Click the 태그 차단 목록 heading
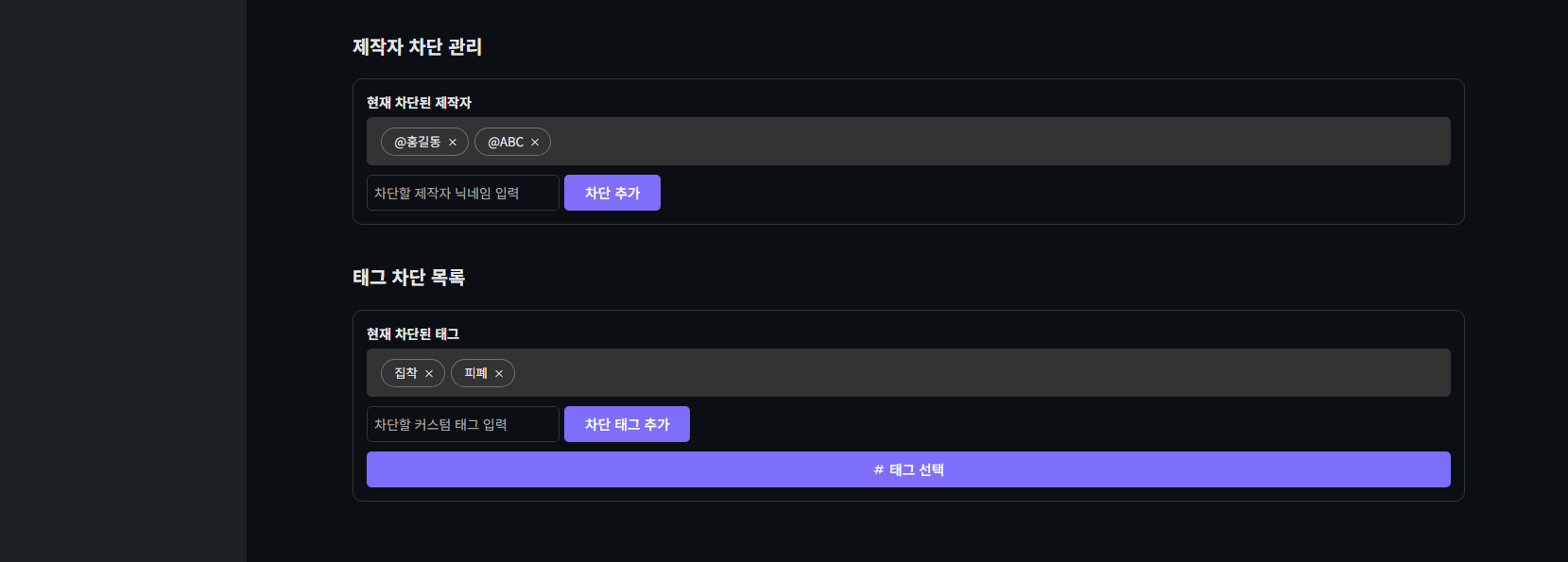 tap(408, 278)
